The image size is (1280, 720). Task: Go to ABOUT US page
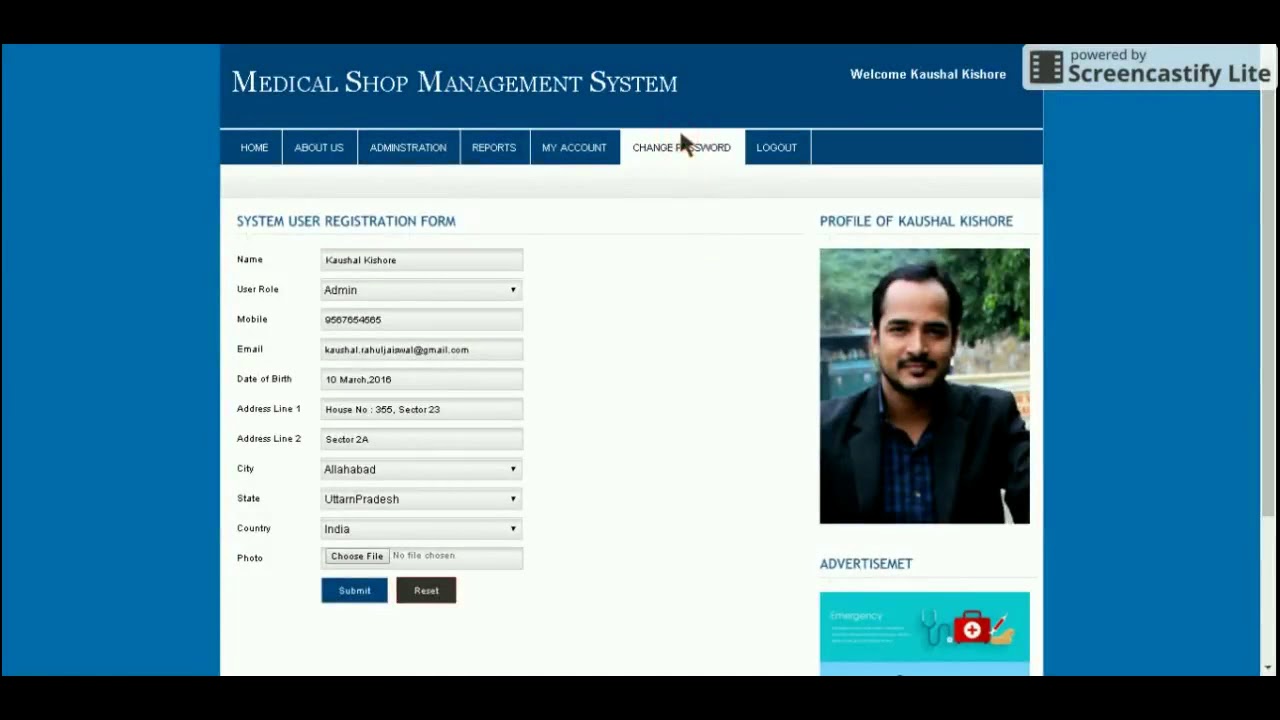[x=319, y=147]
